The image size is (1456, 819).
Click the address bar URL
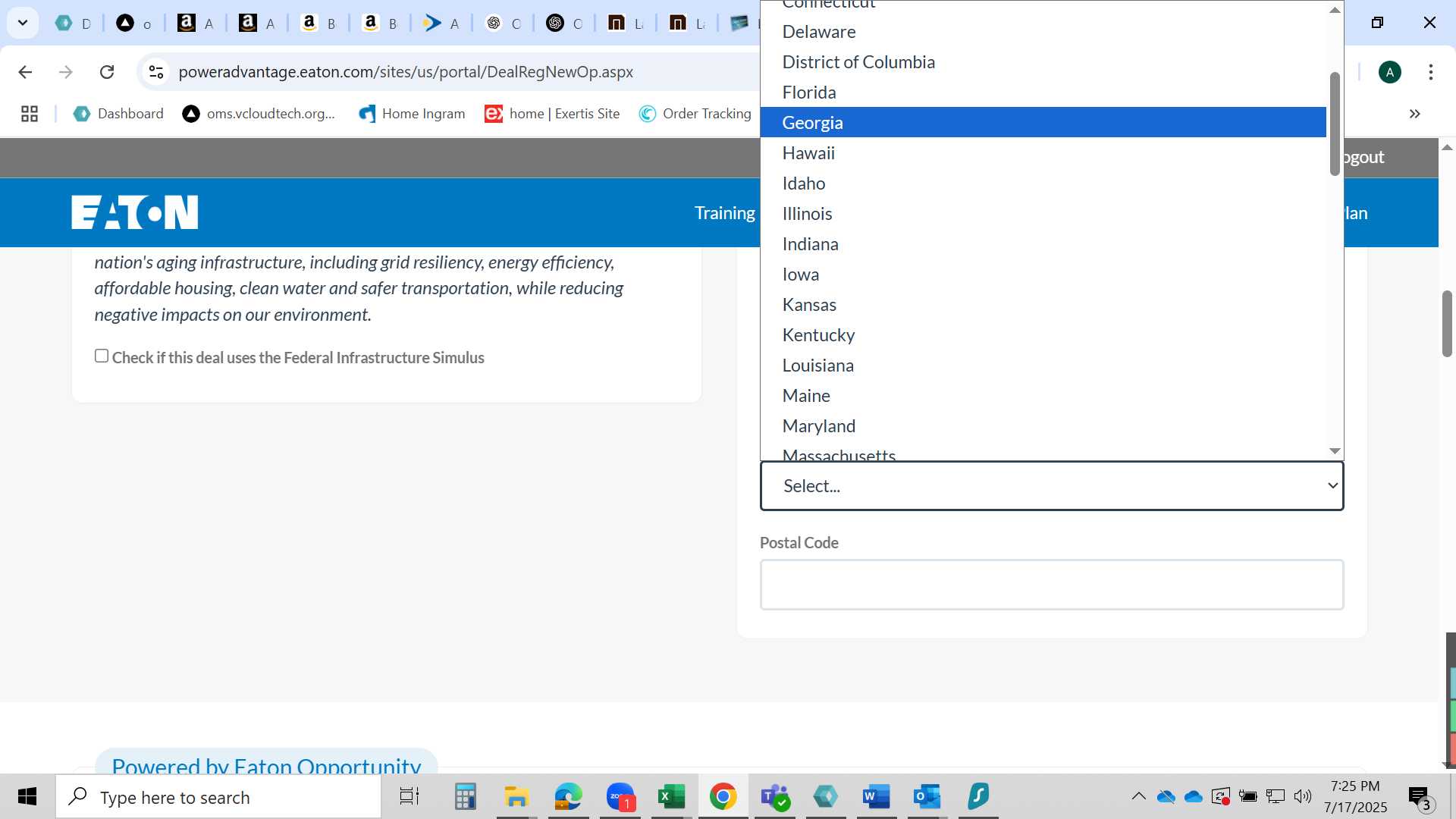[x=406, y=72]
